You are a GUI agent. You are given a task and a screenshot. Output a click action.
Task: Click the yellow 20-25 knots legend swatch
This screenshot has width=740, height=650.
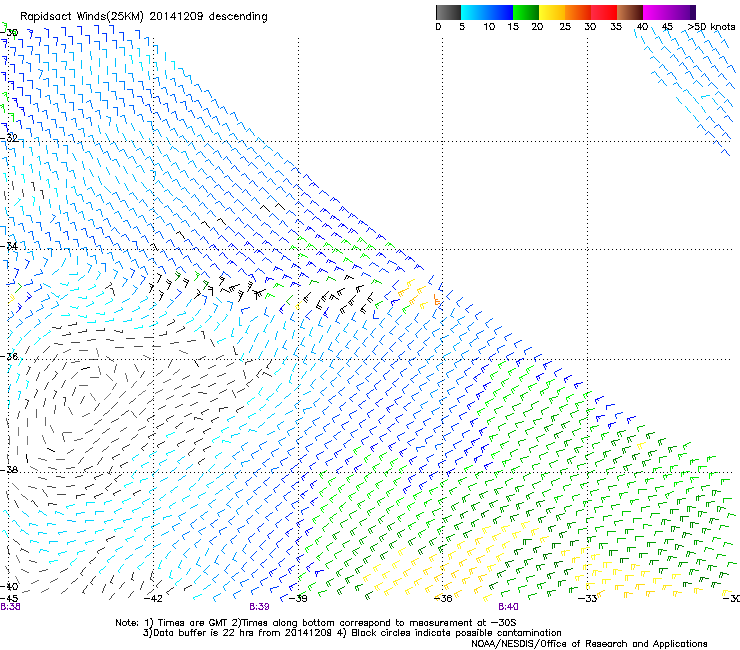pyautogui.click(x=552, y=12)
